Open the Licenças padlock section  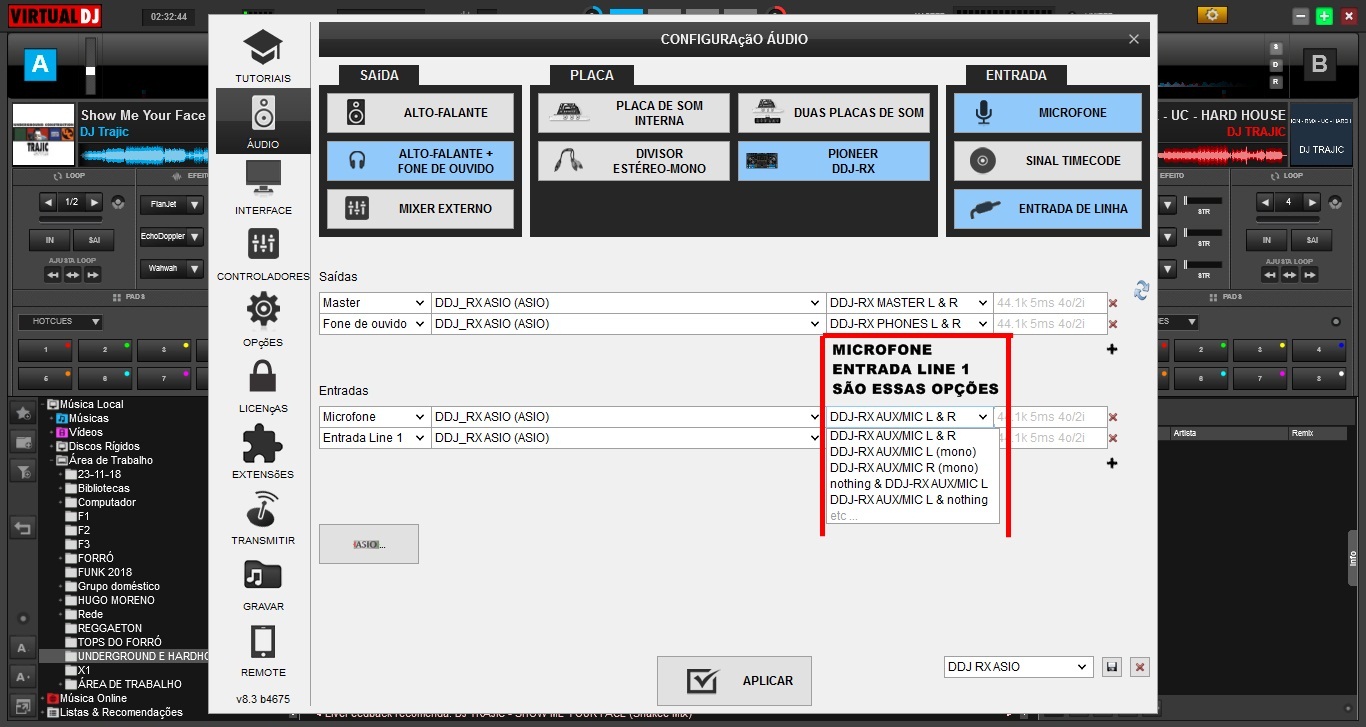263,386
